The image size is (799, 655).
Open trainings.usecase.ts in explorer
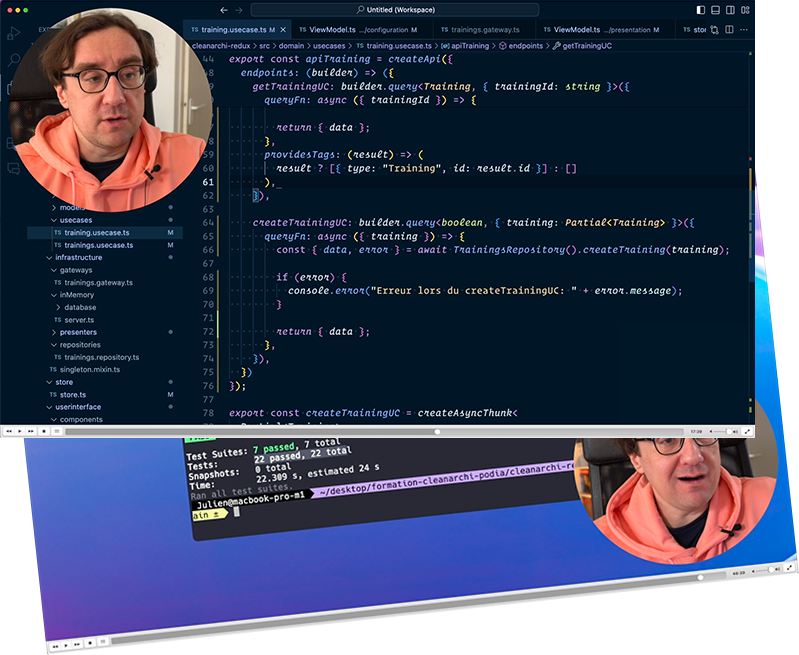[99, 245]
